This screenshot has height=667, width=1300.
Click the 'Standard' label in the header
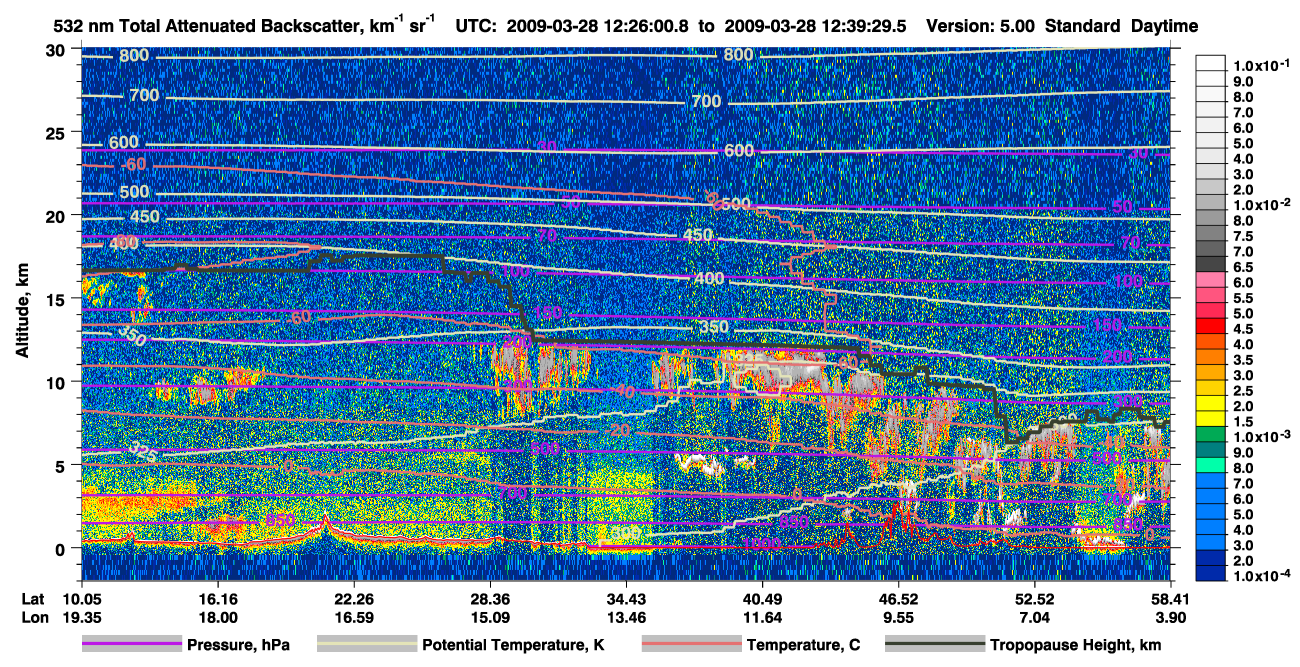click(1084, 26)
